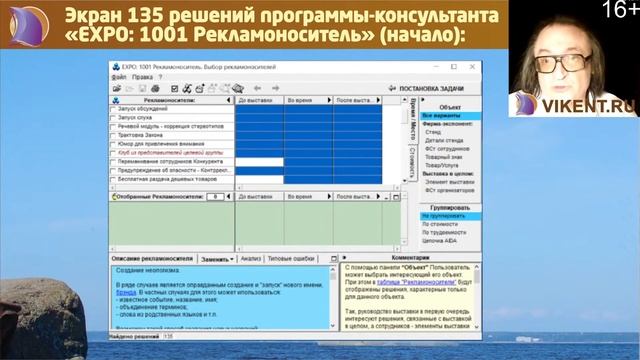Maximize the selected carriers pane
This screenshot has height=360, width=640.
click(x=396, y=197)
